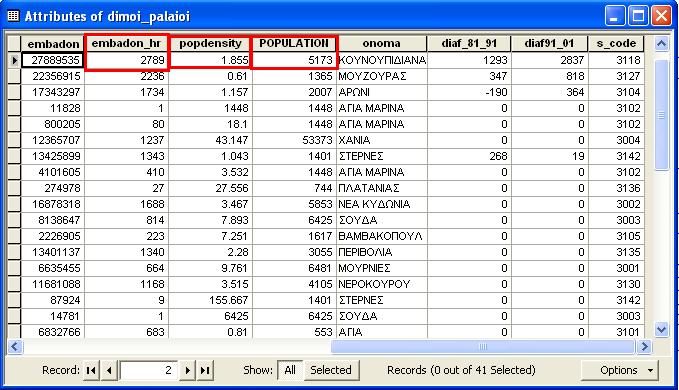Click horizontal scrollbar left arrow
This screenshot has width=679, height=390.
[15, 347]
